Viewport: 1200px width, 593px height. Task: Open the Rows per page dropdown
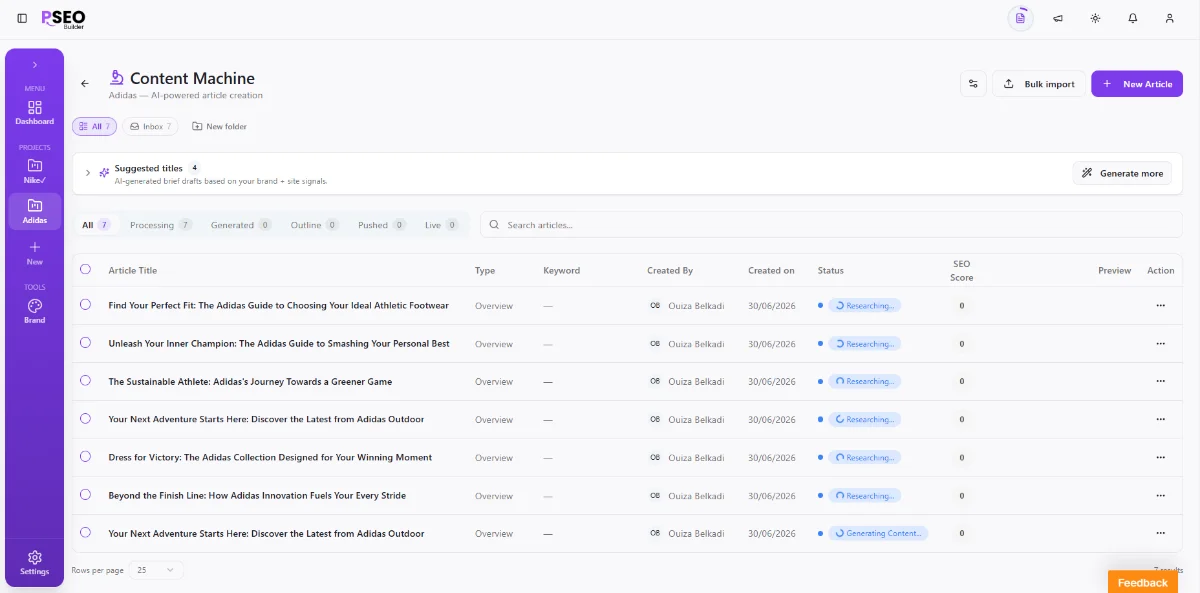click(157, 570)
